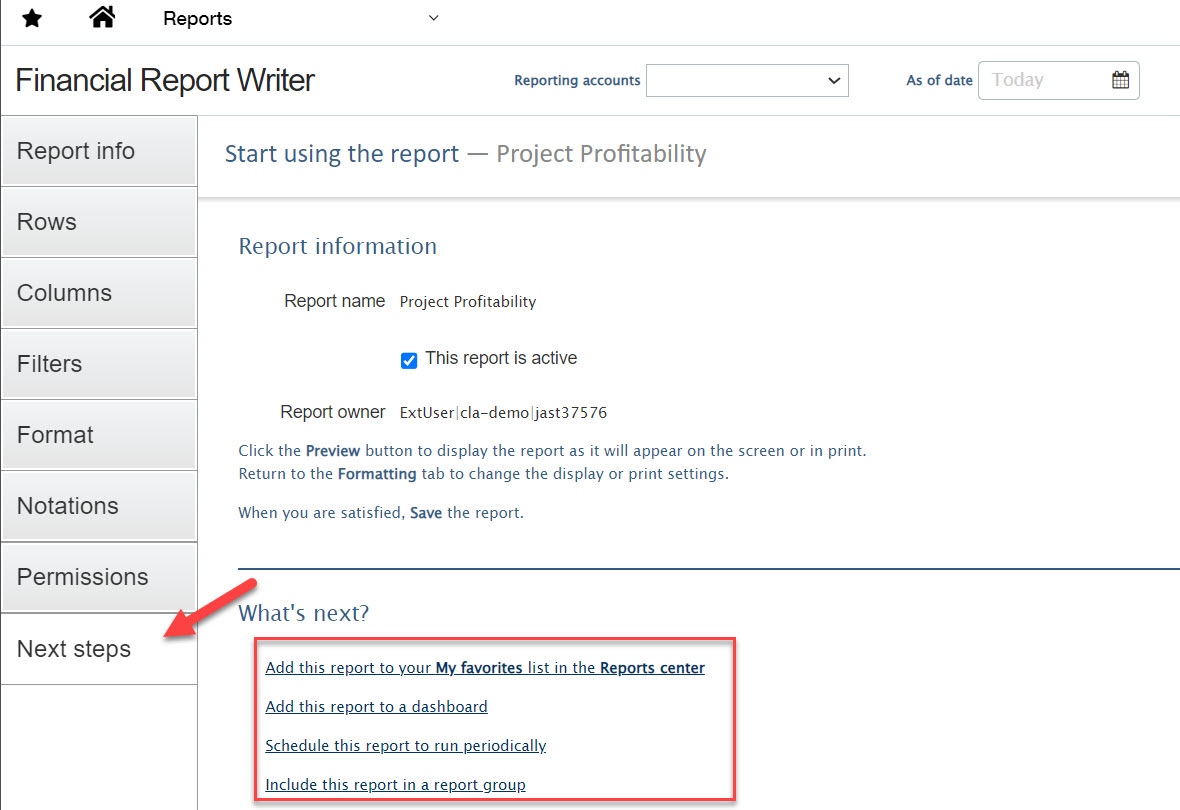1180x810 pixels.
Task: Switch to the Report info tab
Action: pos(99,151)
